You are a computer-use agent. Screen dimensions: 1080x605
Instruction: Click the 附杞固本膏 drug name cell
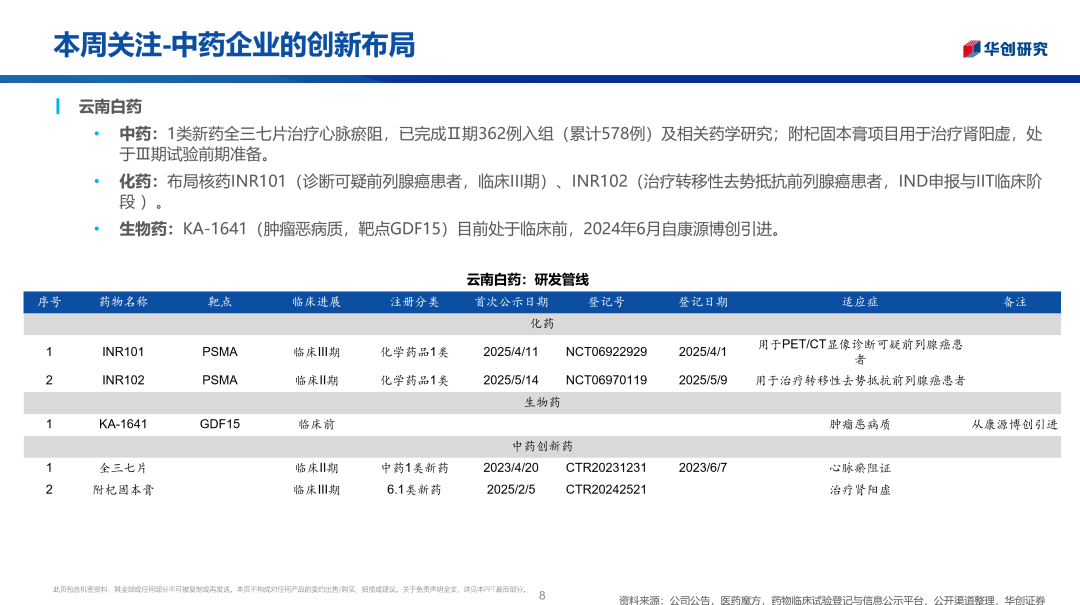[x=123, y=490]
